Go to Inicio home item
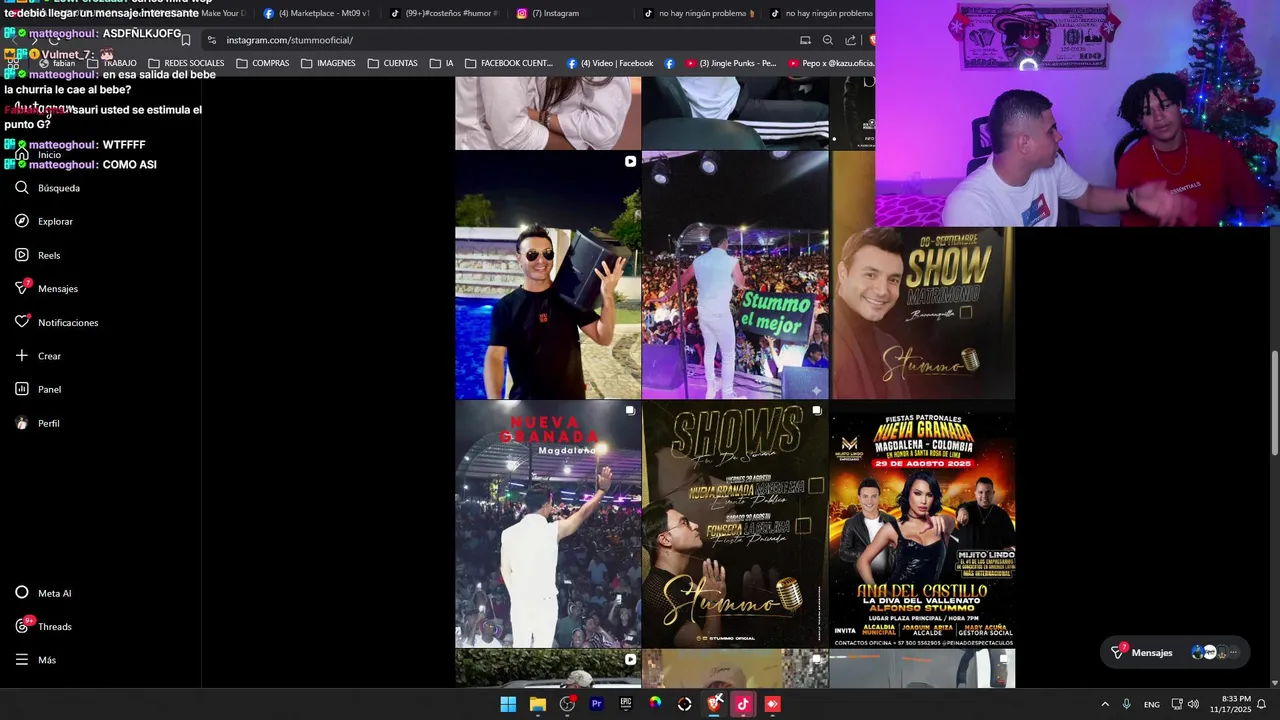Viewport: 1280px width, 720px height. click(38, 155)
